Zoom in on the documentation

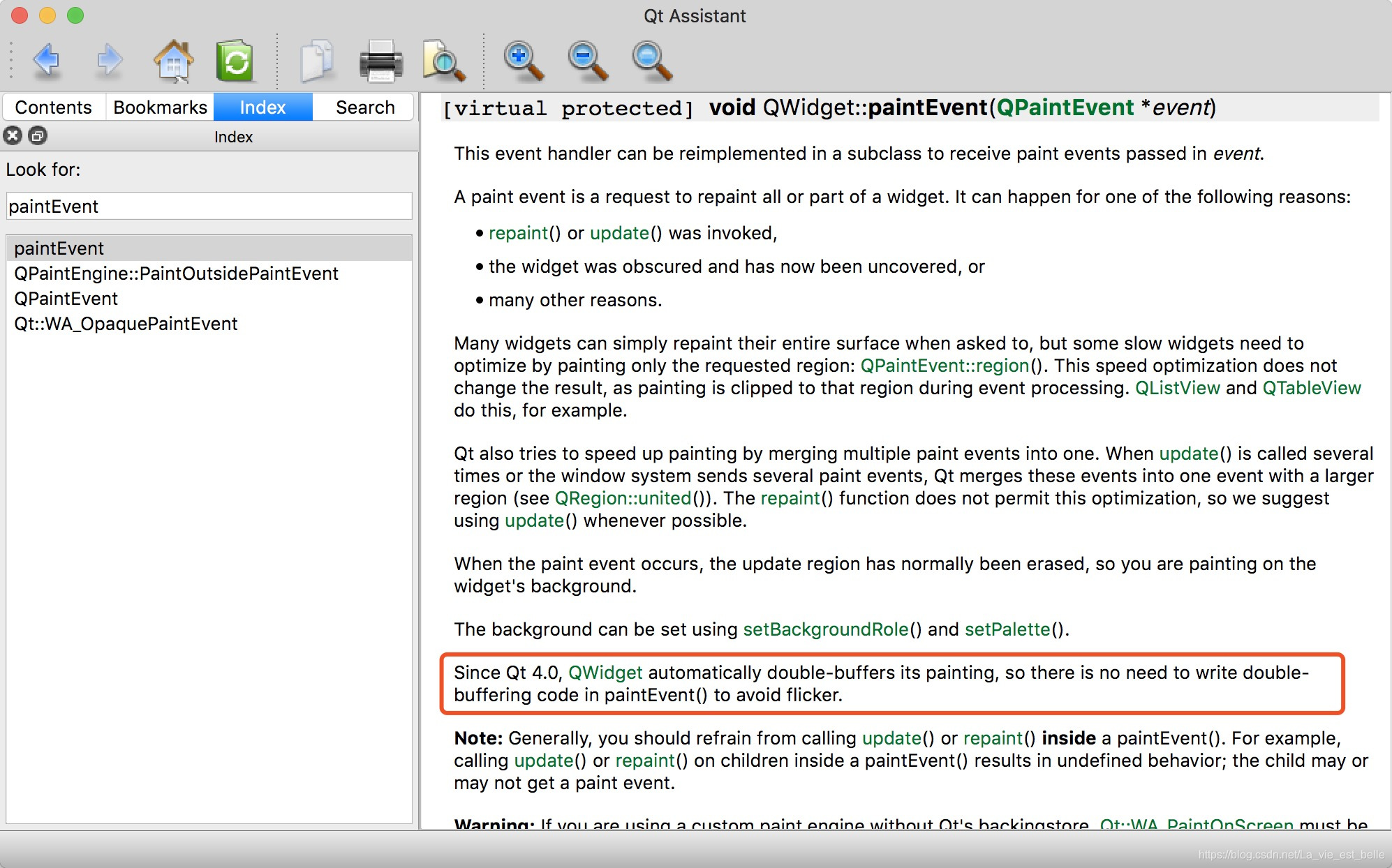click(x=524, y=61)
